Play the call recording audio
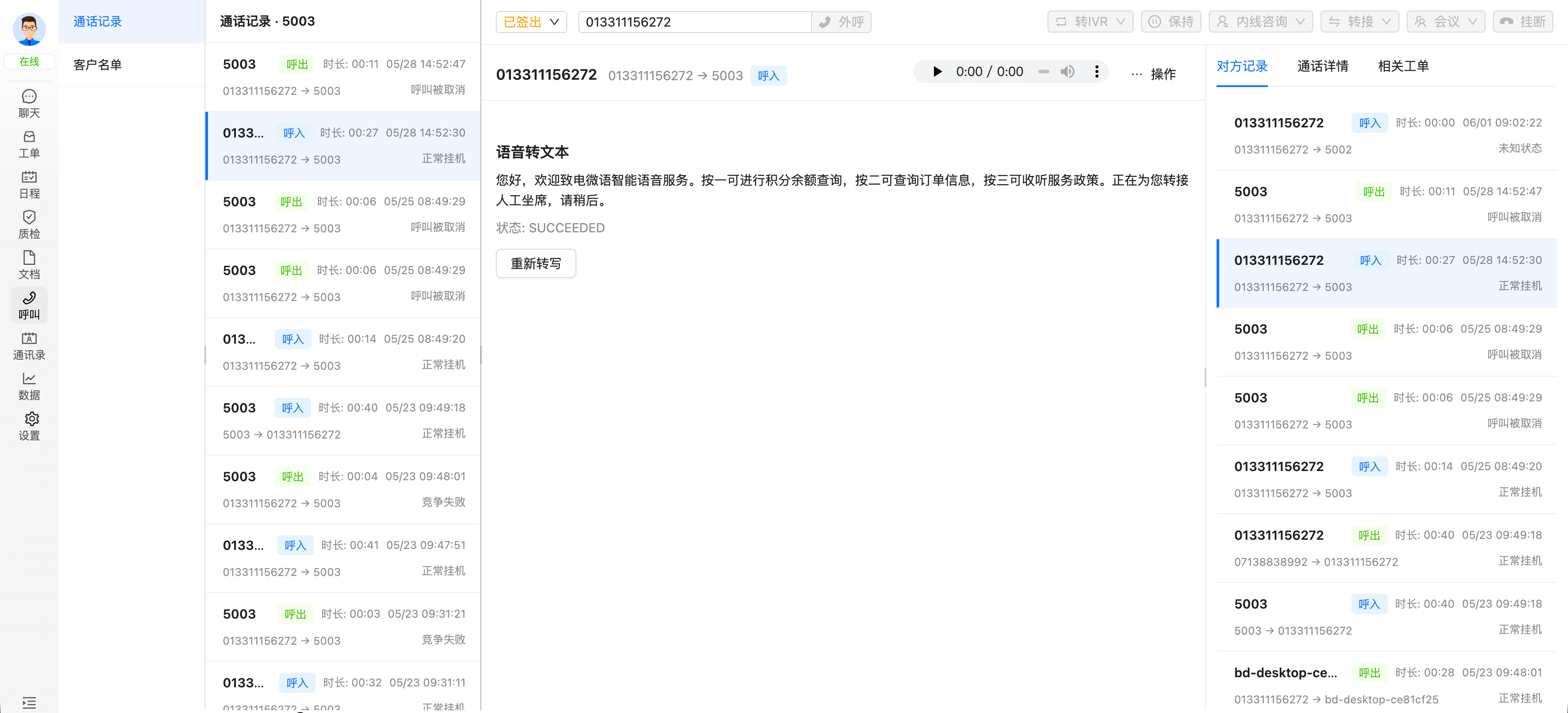Screen dimensions: 1568x713 coord(938,72)
